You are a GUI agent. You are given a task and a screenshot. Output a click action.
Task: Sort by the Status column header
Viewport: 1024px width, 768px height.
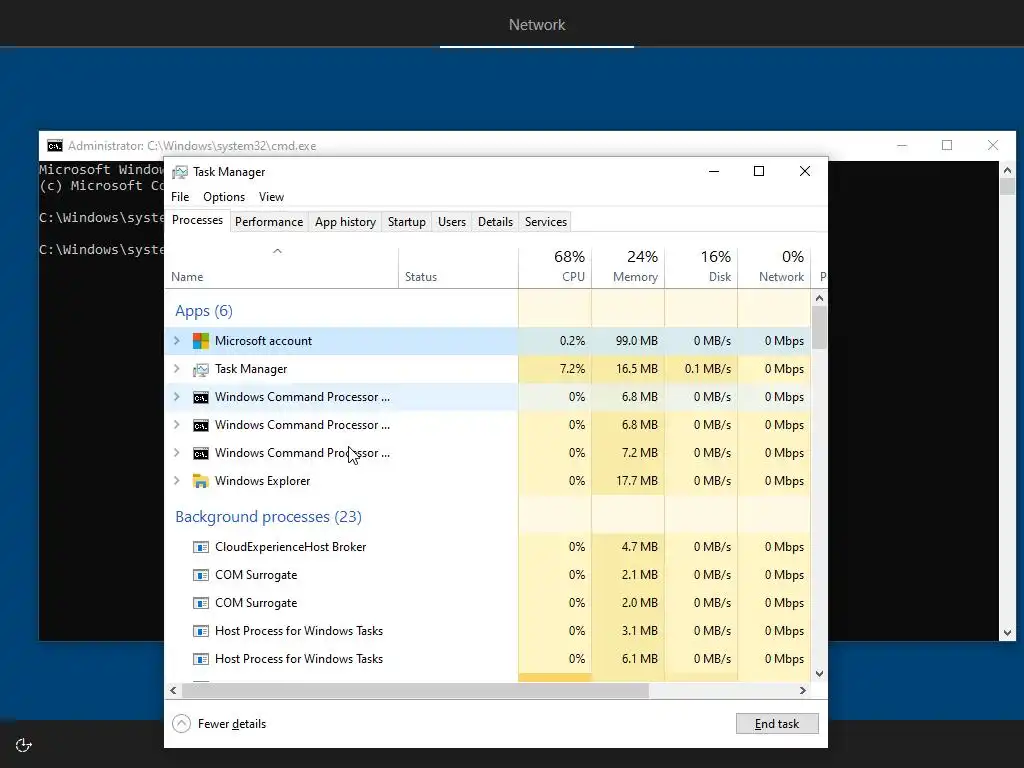pyautogui.click(x=458, y=268)
